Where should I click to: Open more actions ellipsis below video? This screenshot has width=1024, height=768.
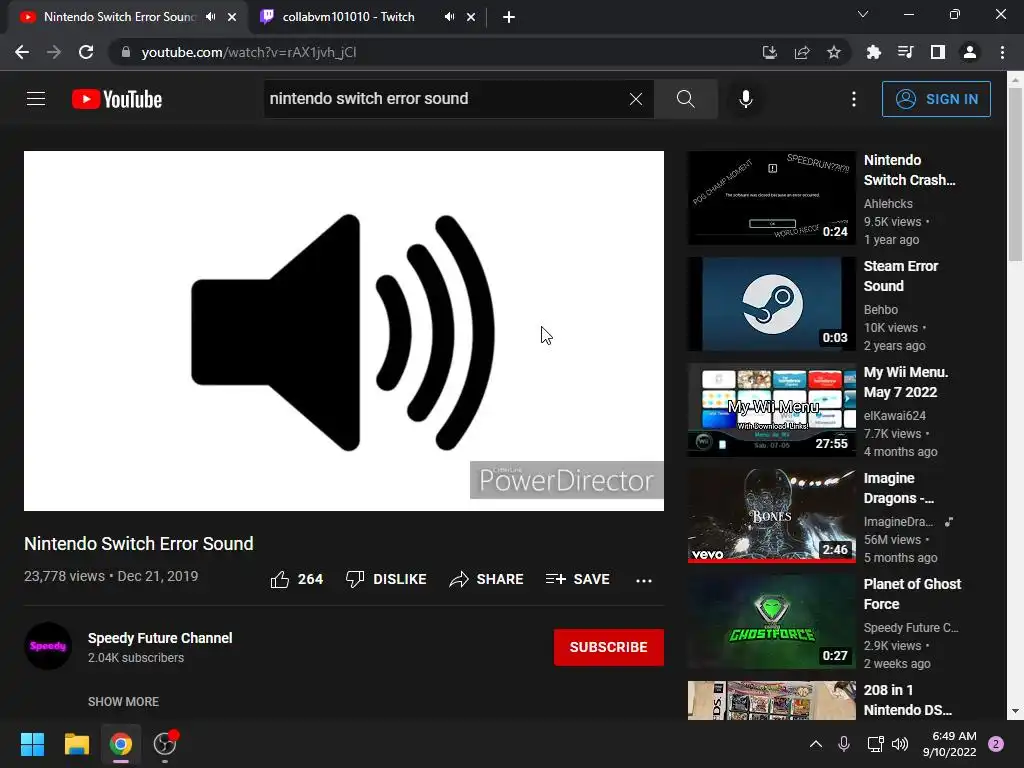[644, 580]
